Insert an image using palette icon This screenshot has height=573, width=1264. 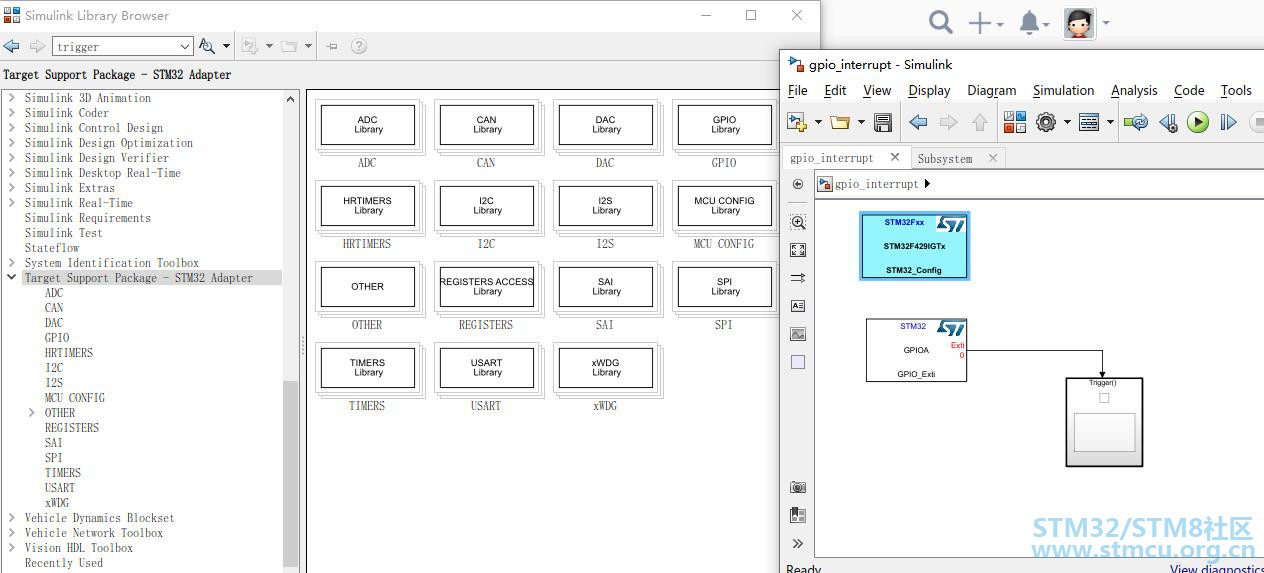pyautogui.click(x=797, y=334)
